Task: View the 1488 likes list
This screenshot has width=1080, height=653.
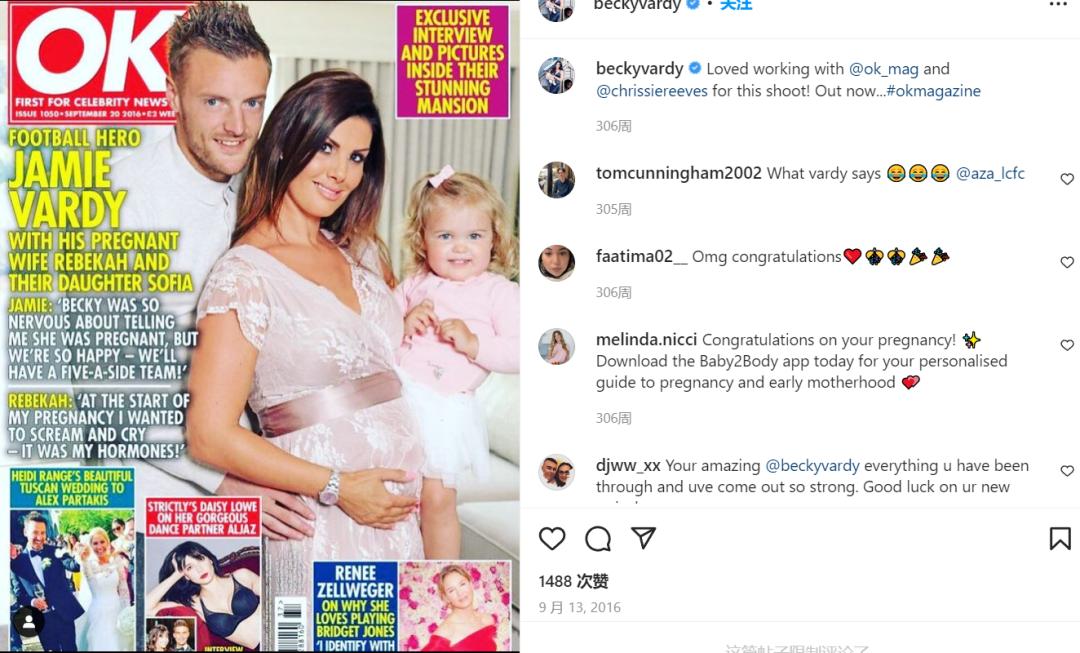Action: [573, 581]
